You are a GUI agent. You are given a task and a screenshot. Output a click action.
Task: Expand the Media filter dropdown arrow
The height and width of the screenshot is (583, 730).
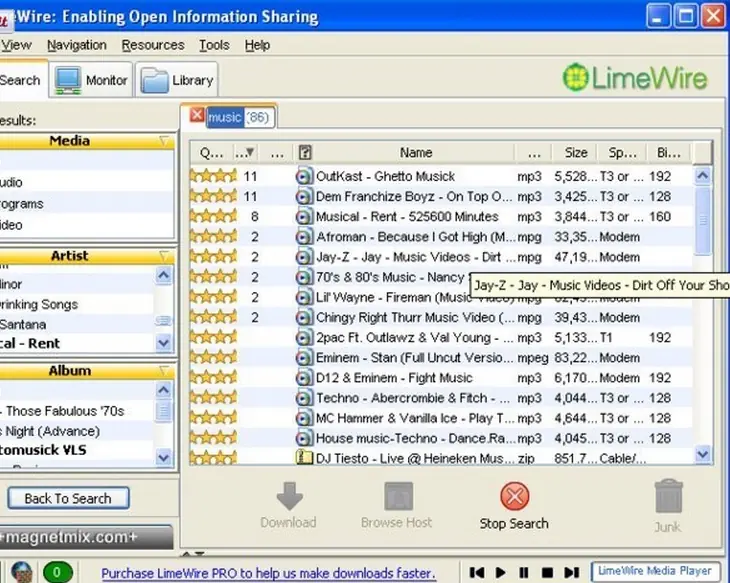[x=166, y=142]
